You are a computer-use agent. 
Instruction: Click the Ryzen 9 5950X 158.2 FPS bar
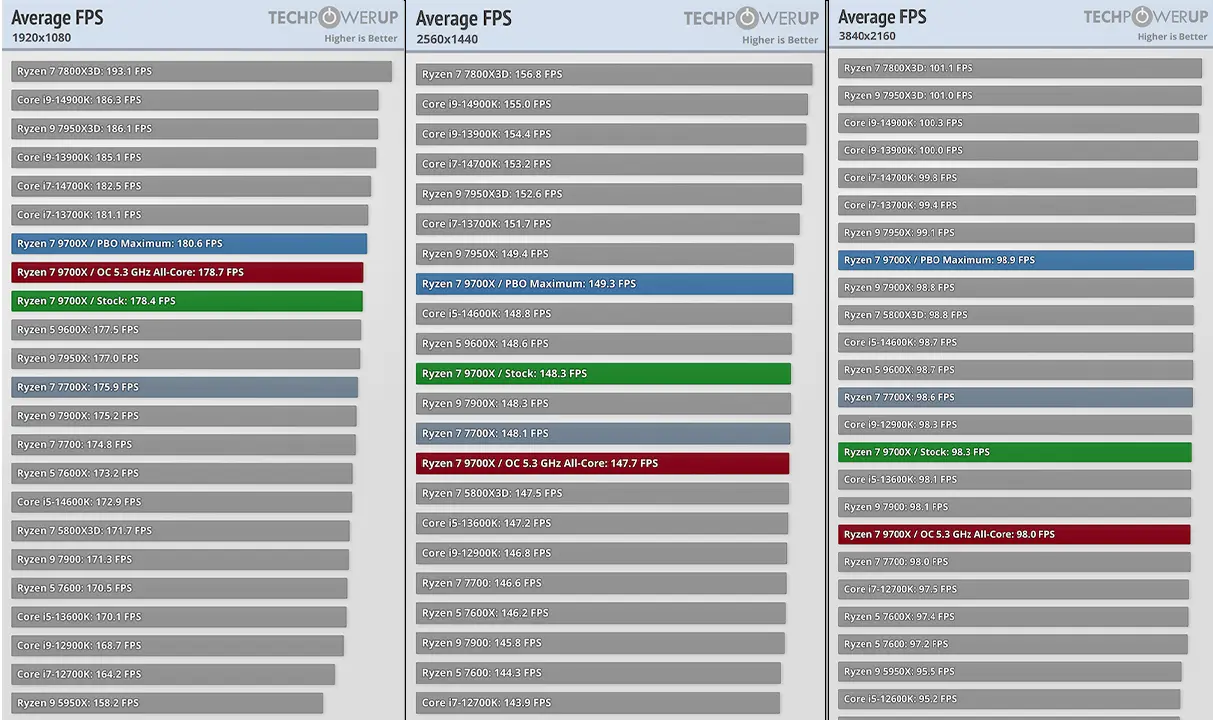pyautogui.click(x=167, y=703)
